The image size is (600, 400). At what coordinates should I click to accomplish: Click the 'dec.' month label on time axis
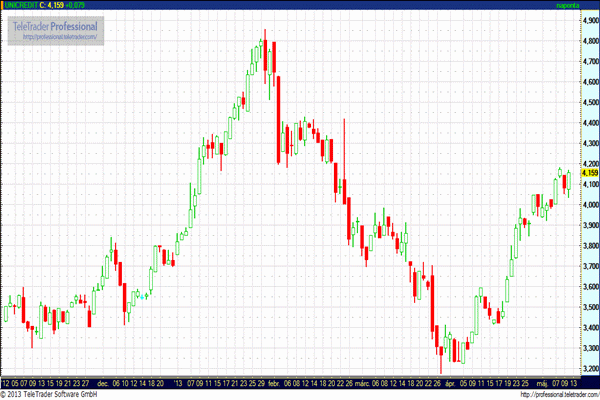[x=102, y=382]
